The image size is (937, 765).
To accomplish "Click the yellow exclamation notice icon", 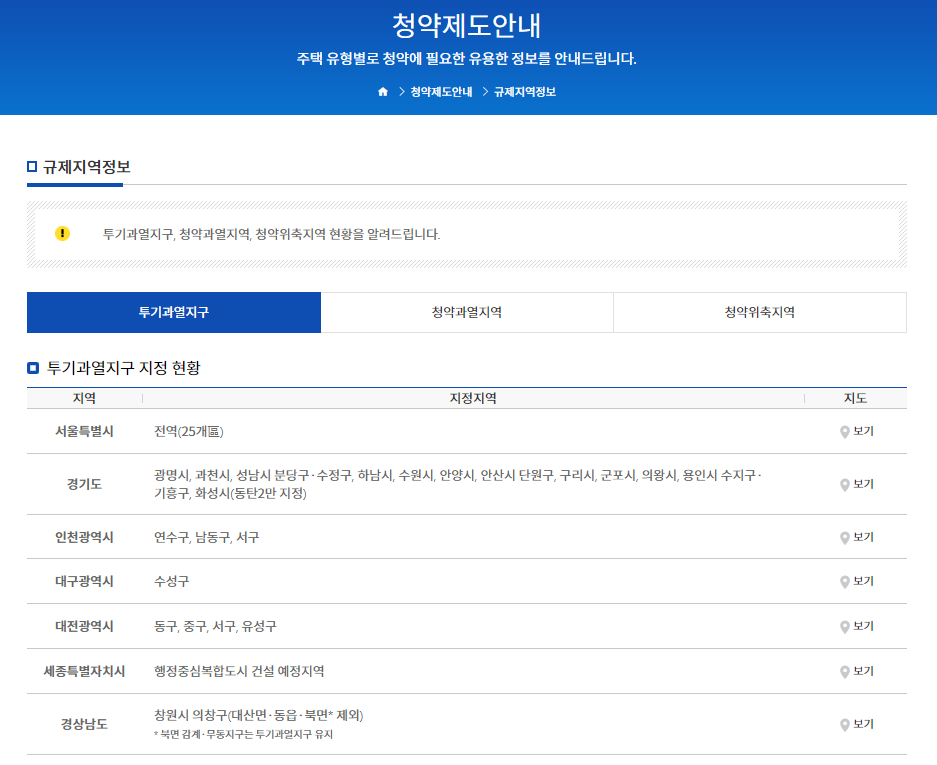I will (x=62, y=233).
